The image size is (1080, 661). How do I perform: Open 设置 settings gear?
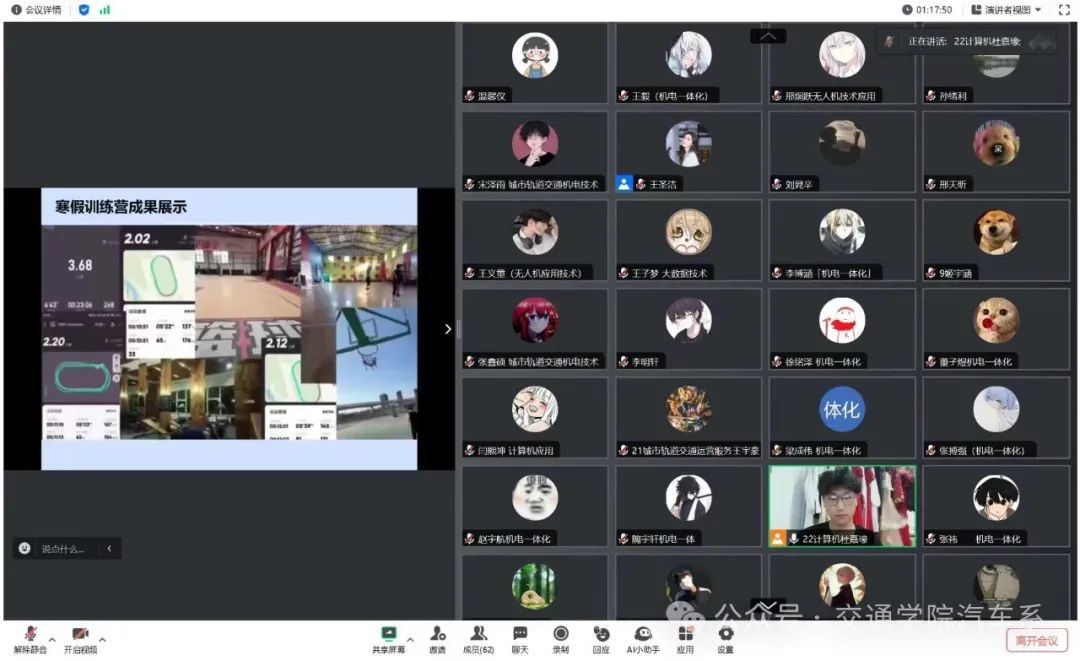click(725, 634)
